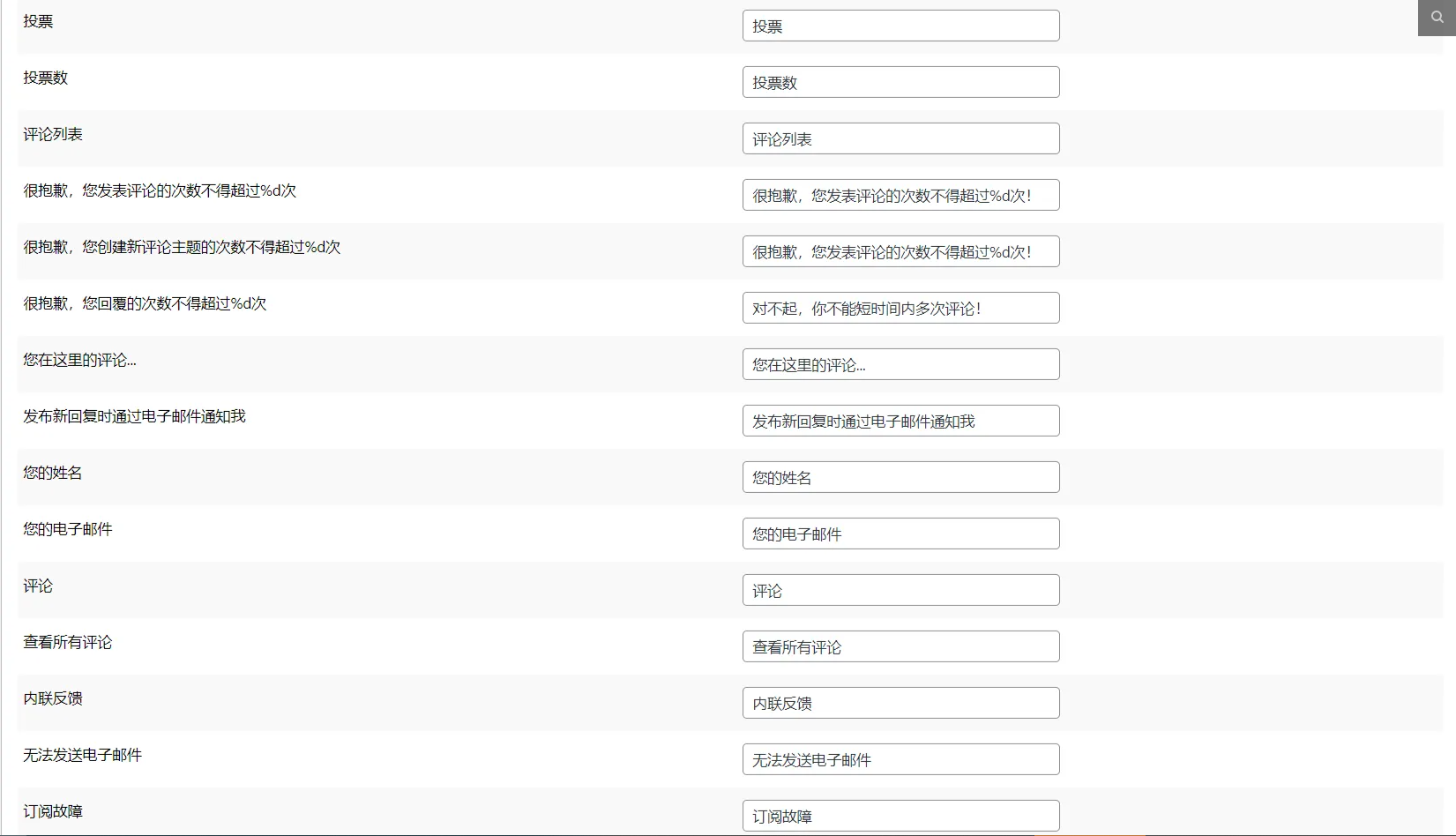Edit the 内联反馈 input field

pos(900,703)
